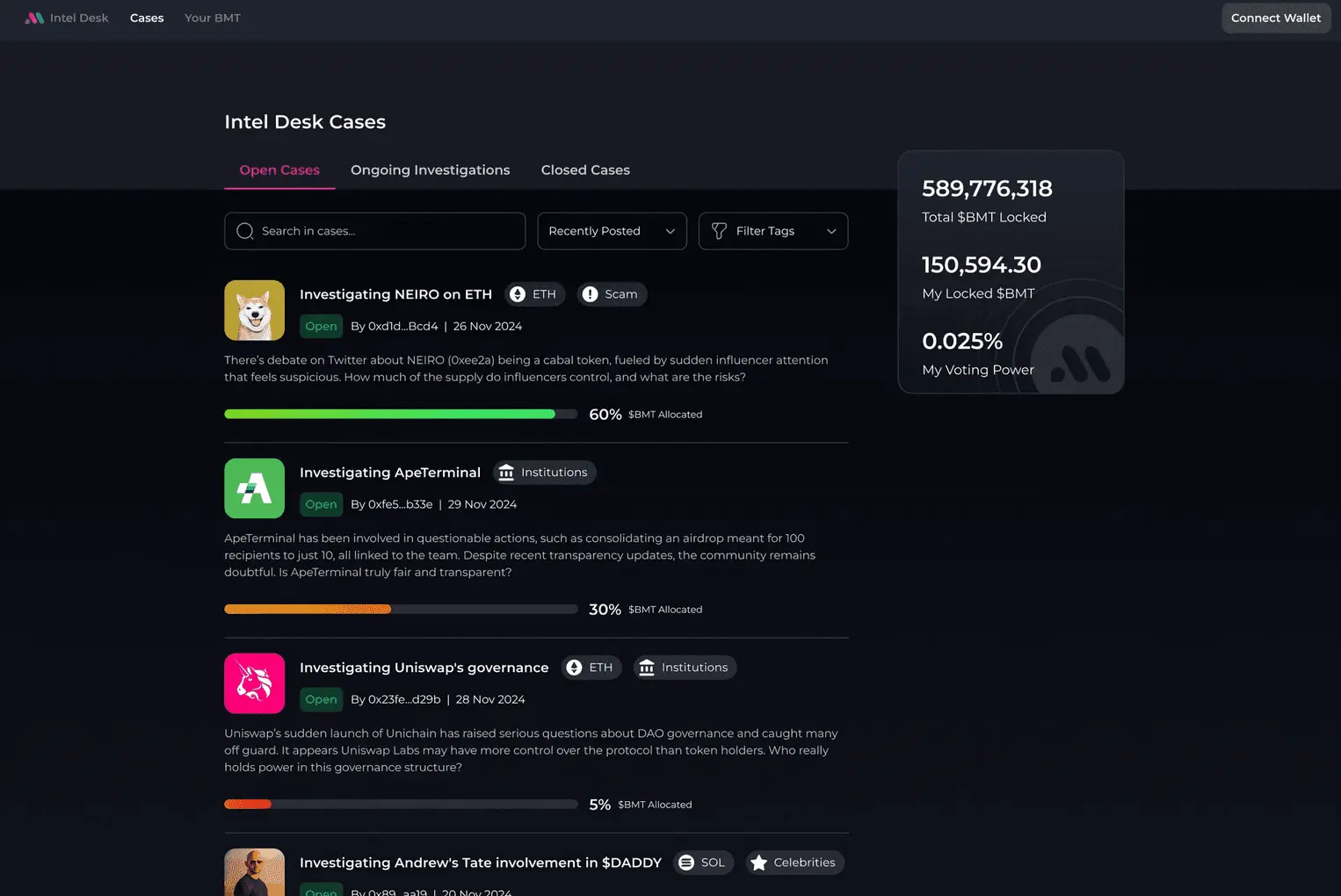Click the My Voting Power label
Image resolution: width=1341 pixels, height=896 pixels.
pyautogui.click(x=978, y=370)
